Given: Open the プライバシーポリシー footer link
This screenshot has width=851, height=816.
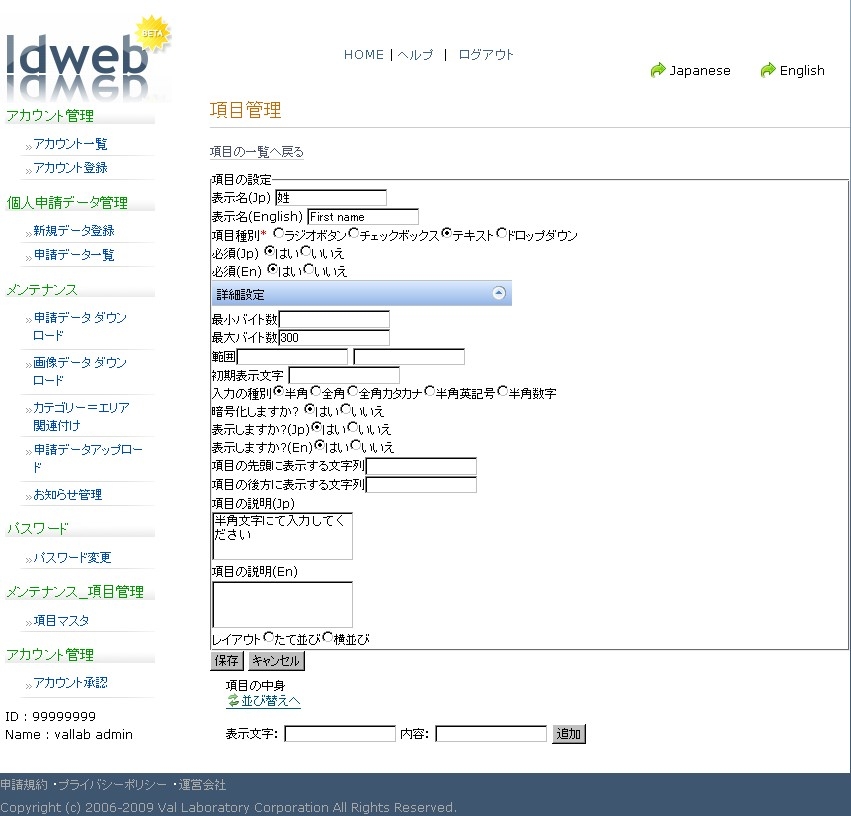Looking at the screenshot, I should [112, 785].
